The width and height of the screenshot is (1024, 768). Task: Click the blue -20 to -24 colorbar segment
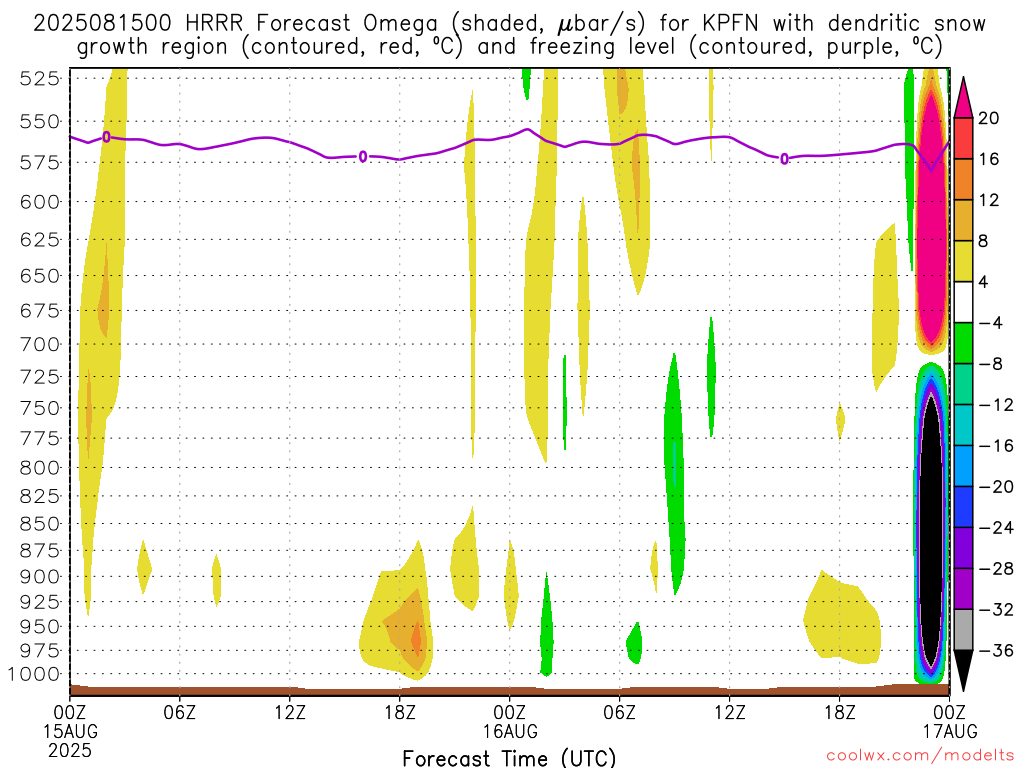[x=963, y=507]
